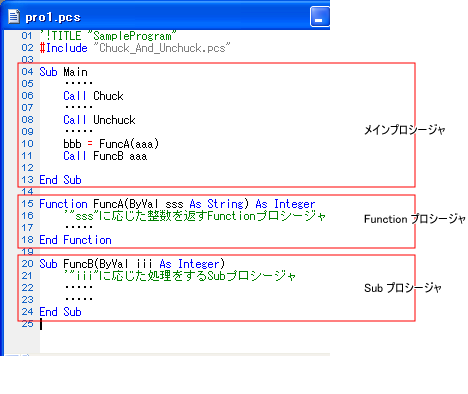Click the pro1.pcs title bar text
Image resolution: width=468 pixels, height=394 pixels.
click(x=53, y=17)
